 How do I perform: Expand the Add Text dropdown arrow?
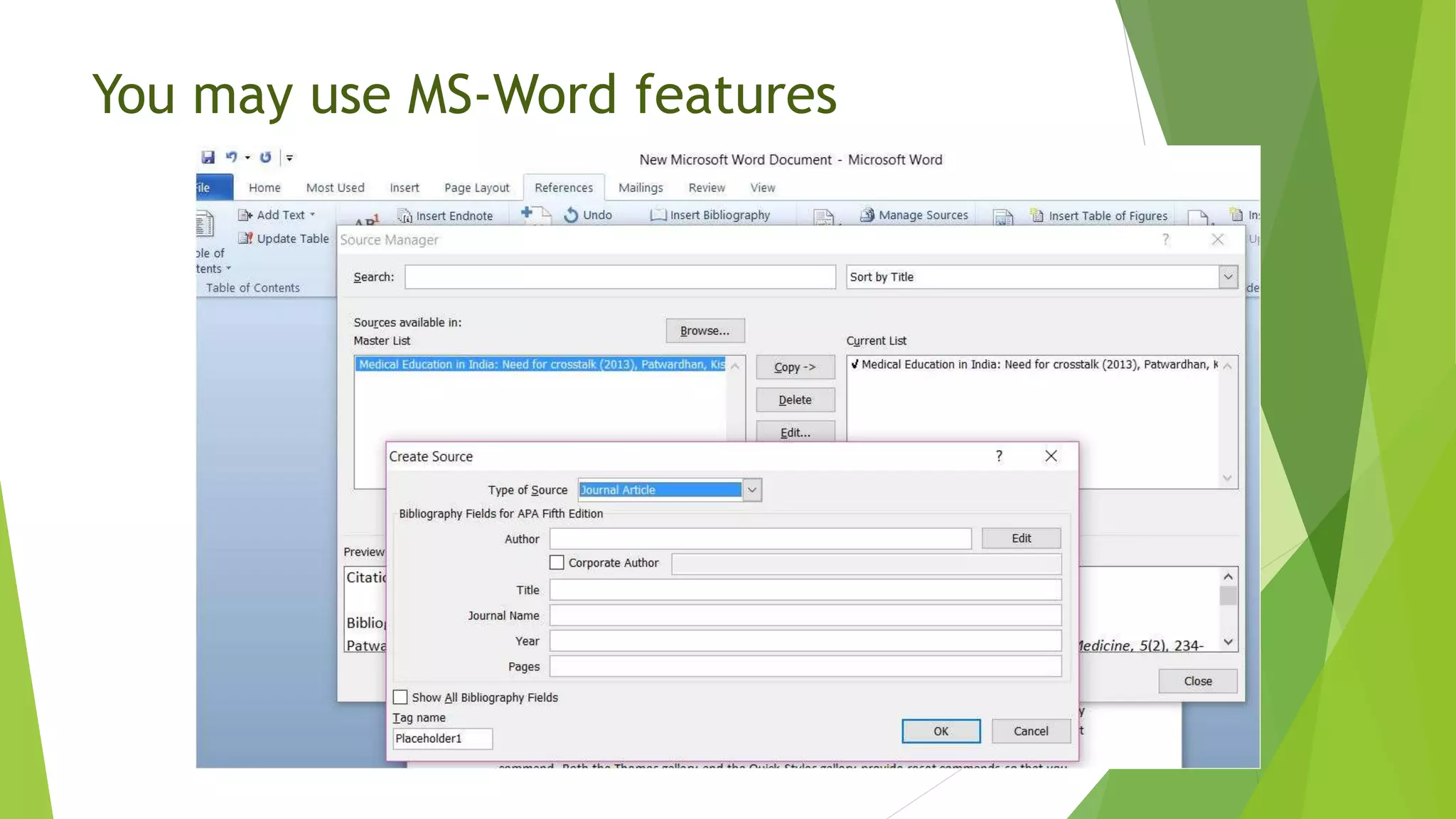(x=312, y=215)
